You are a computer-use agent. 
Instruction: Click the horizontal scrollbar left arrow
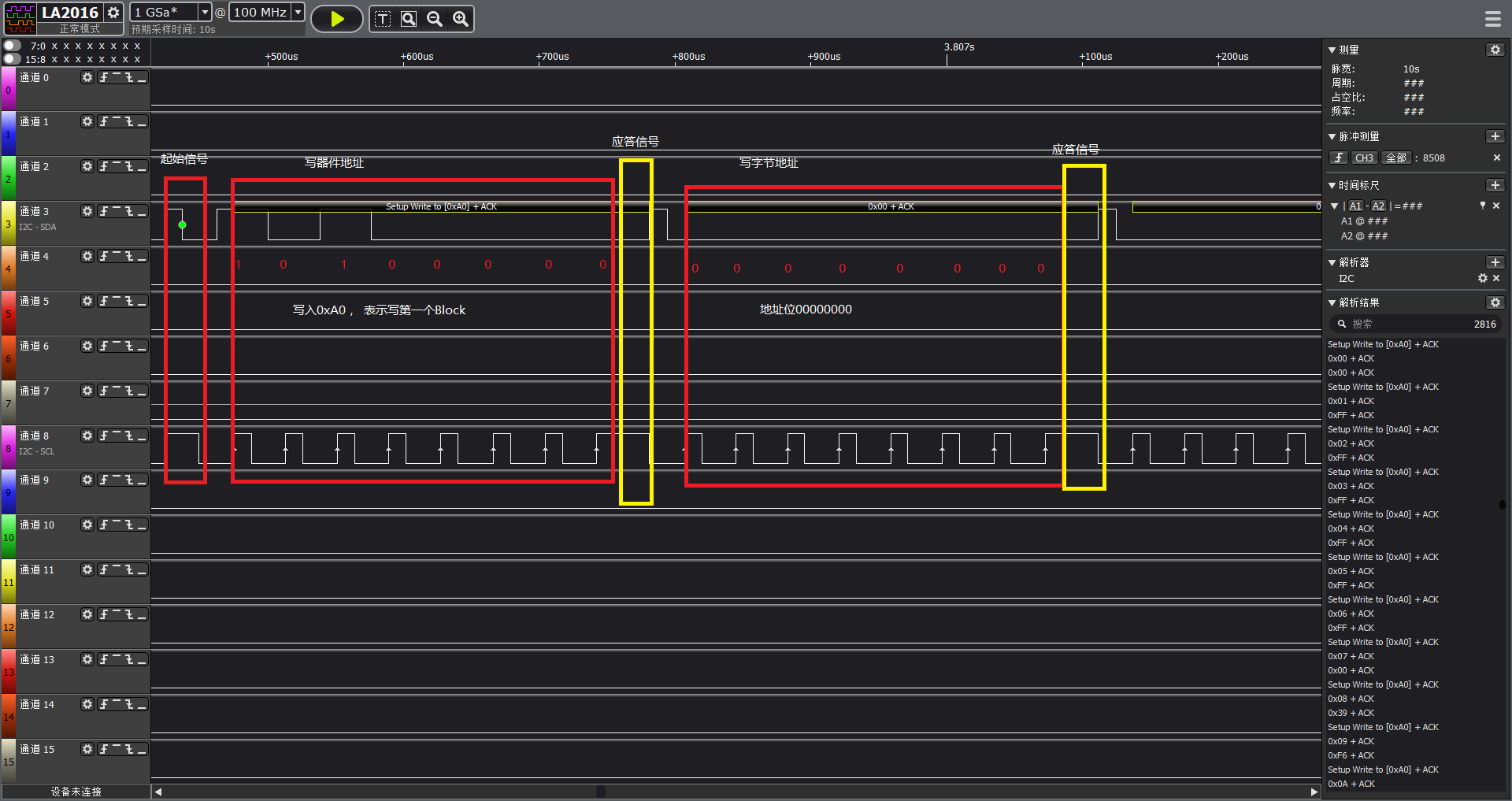(x=157, y=792)
